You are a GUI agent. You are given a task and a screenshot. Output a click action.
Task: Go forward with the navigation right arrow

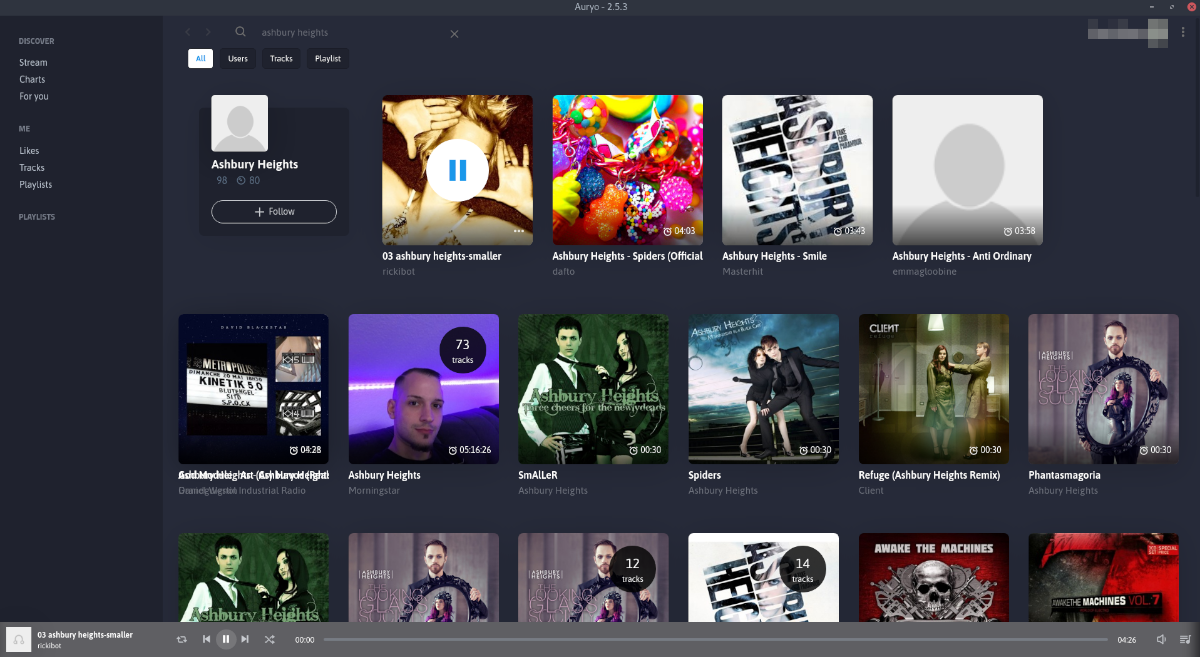(x=208, y=33)
